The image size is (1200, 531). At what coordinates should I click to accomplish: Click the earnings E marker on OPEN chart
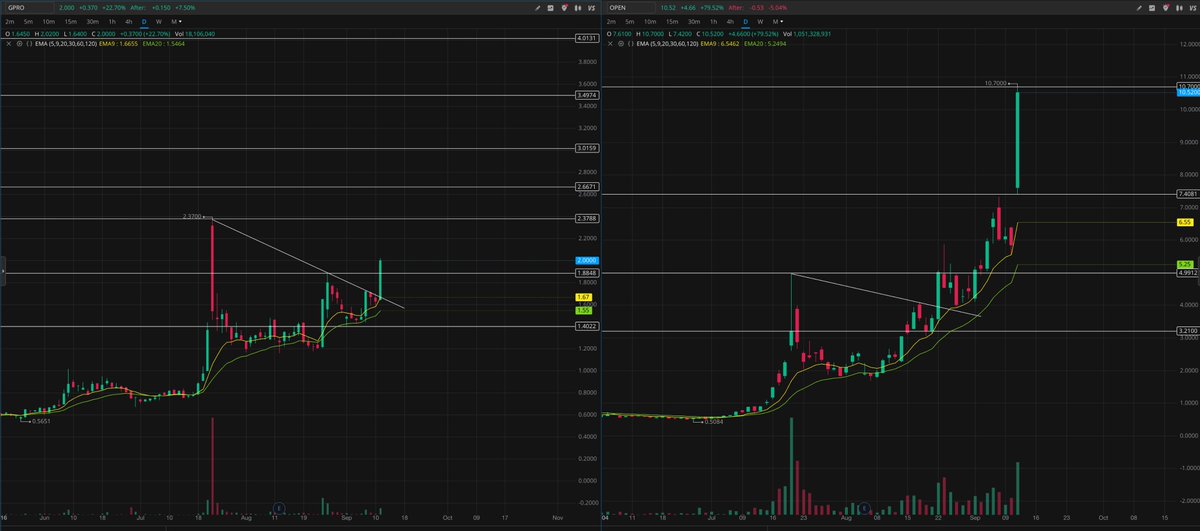tap(864, 506)
